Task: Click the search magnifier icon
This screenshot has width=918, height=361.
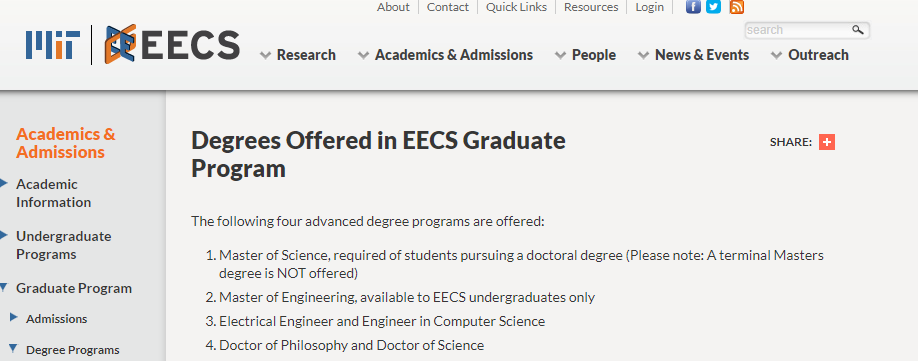Action: (x=858, y=30)
